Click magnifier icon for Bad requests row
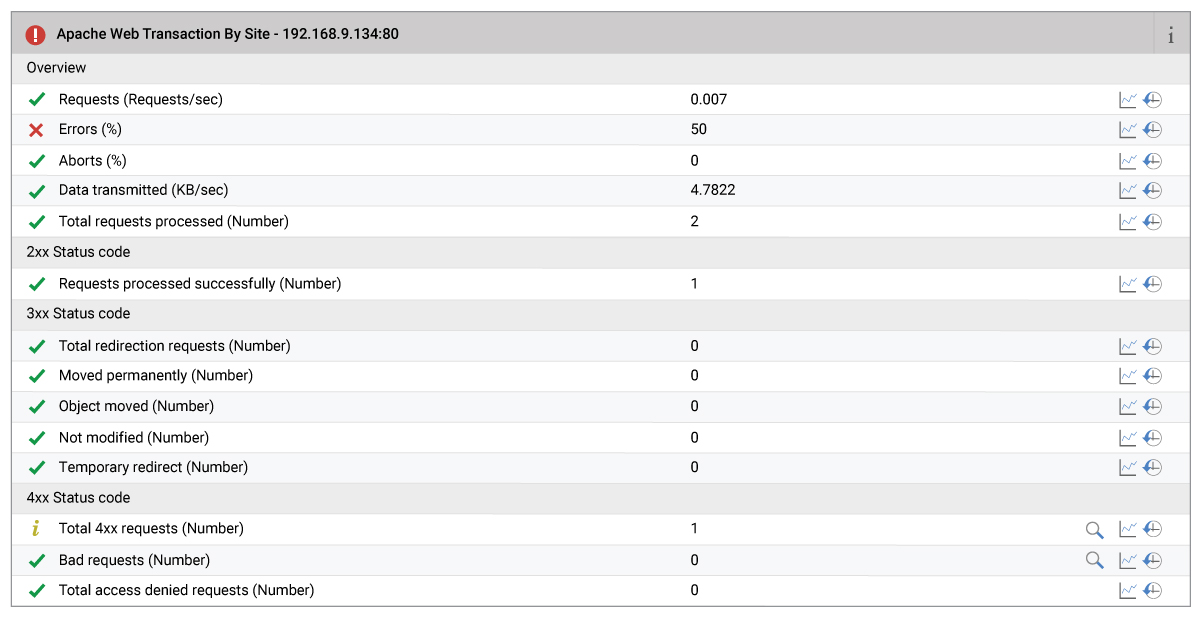This screenshot has width=1200, height=618. 1095,560
